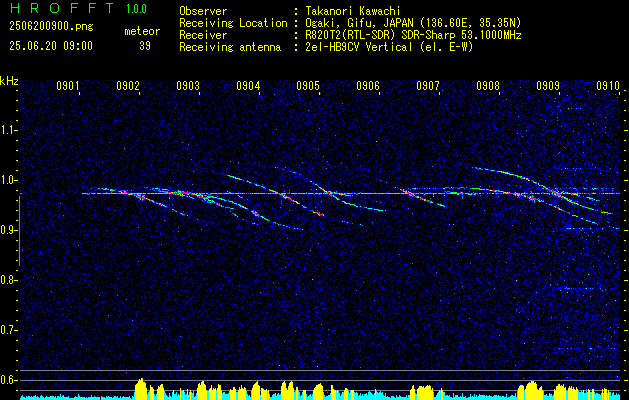Click the 0908 time marker
The image size is (629, 400).
click(488, 86)
